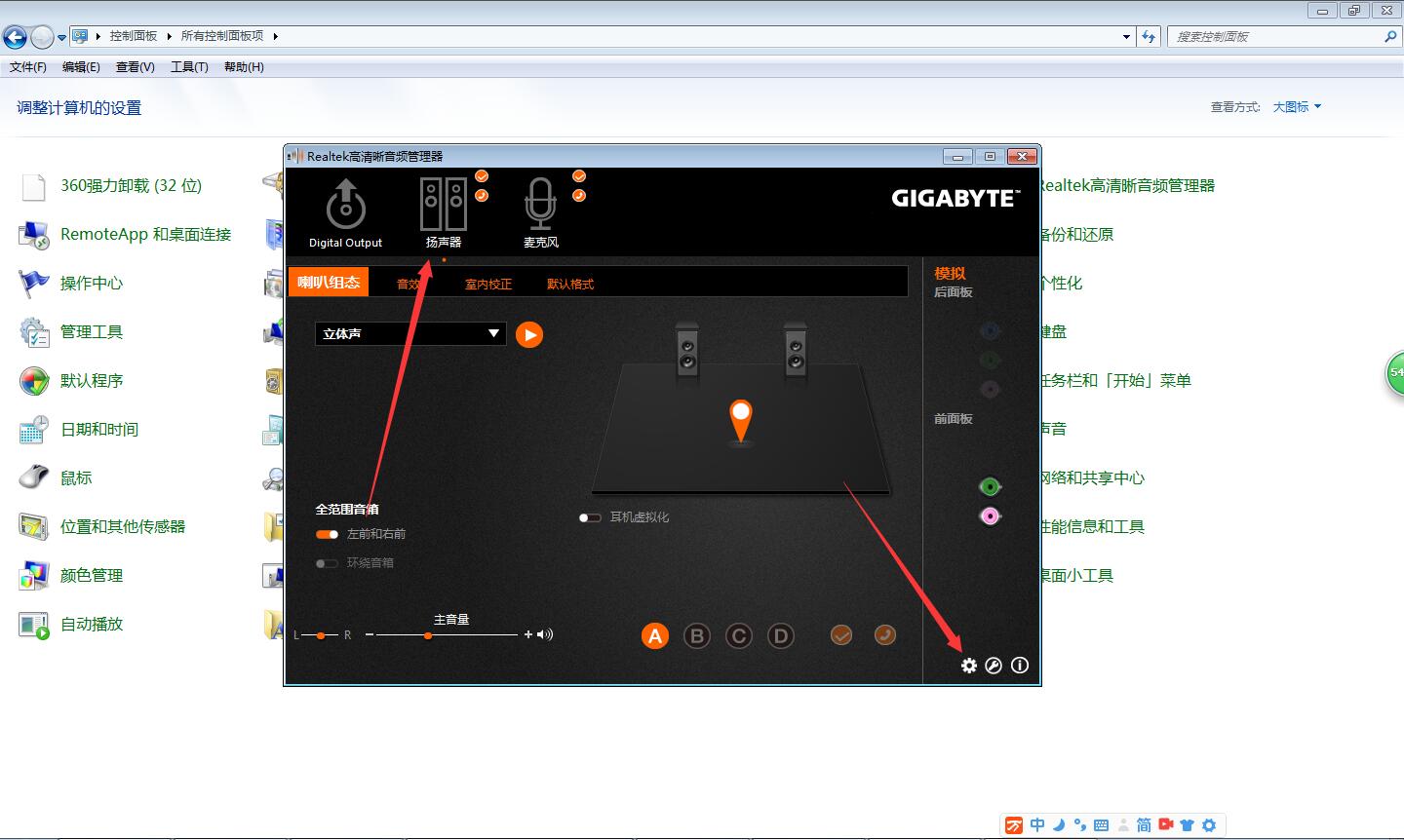Open 网络和共享中心 in Control Panel
Viewport: 1404px width, 840px height.
click(x=1092, y=477)
